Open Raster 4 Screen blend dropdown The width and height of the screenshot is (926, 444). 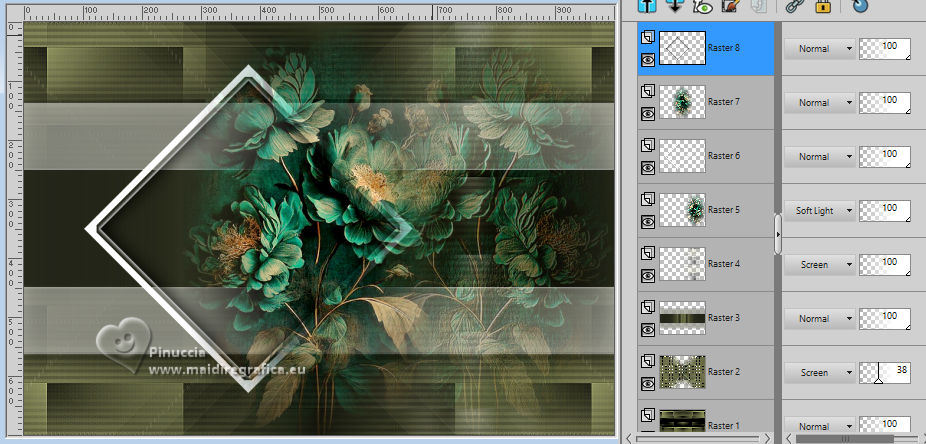tap(820, 265)
